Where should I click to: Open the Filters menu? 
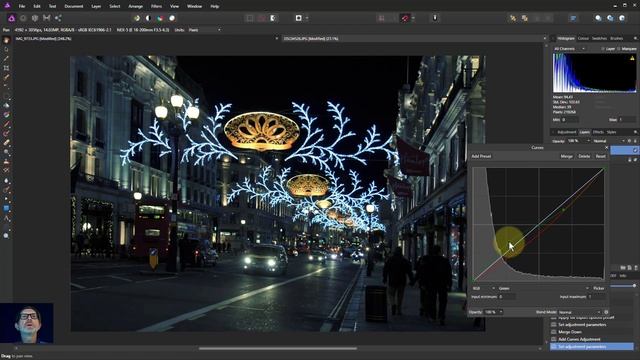click(x=156, y=6)
